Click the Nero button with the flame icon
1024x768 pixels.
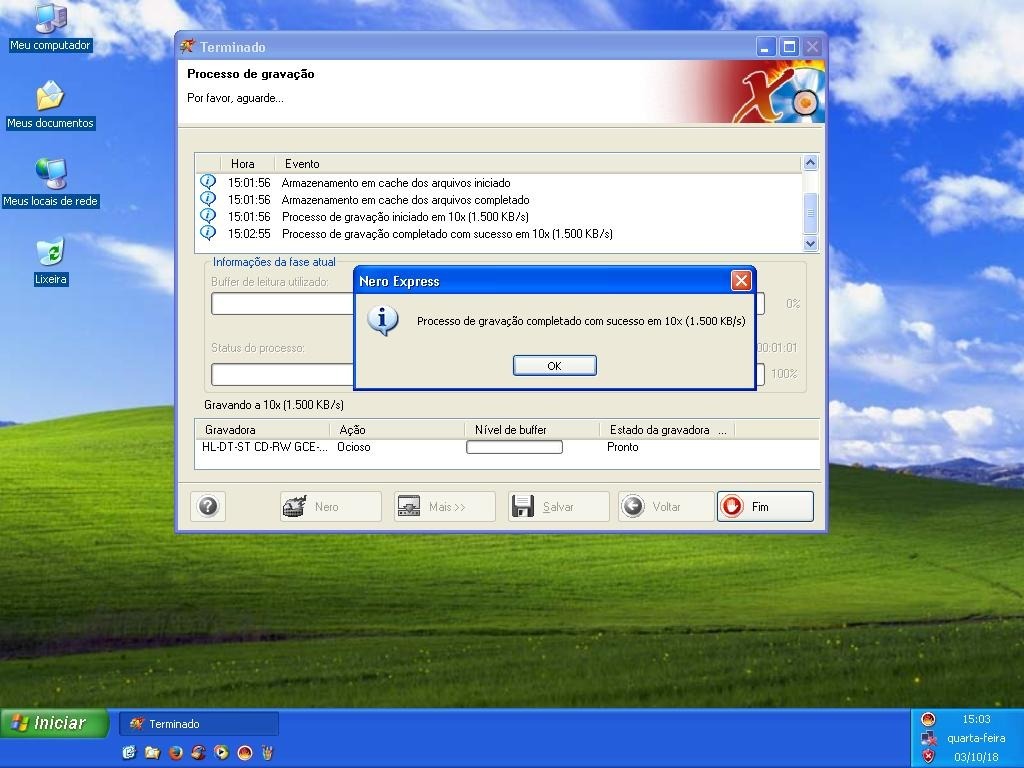point(330,507)
